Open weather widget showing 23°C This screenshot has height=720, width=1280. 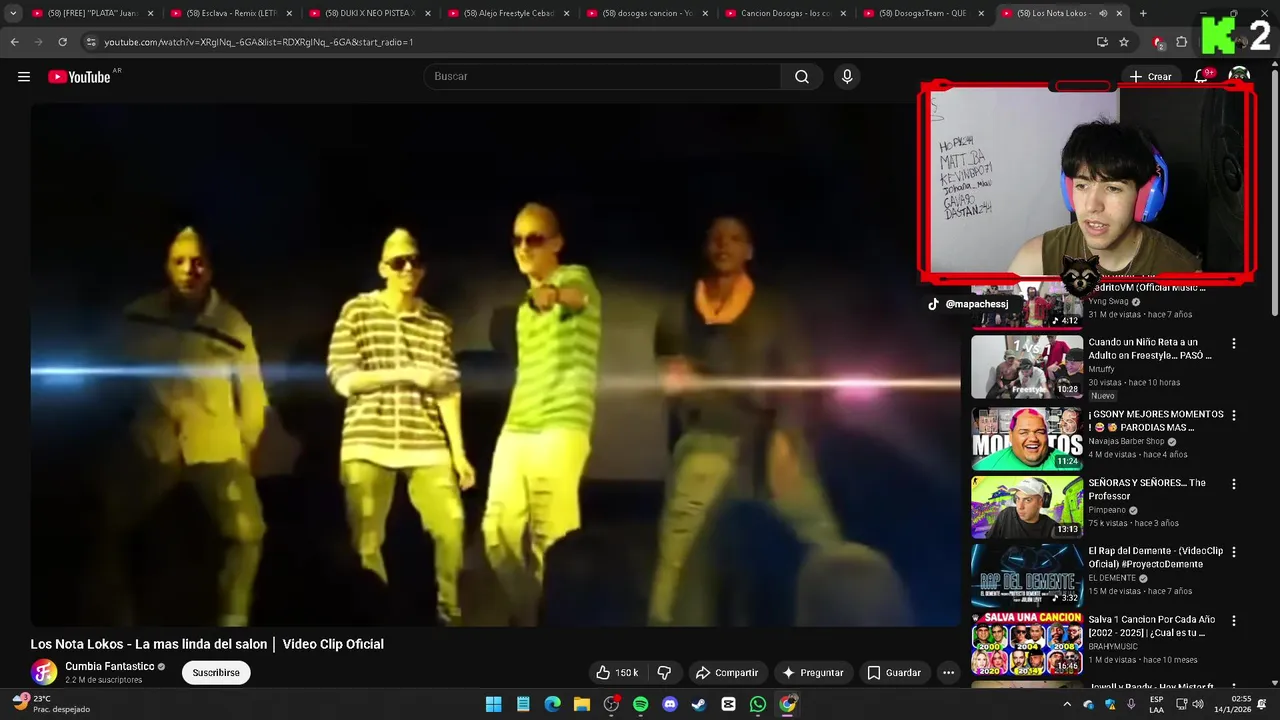[x=50, y=704]
